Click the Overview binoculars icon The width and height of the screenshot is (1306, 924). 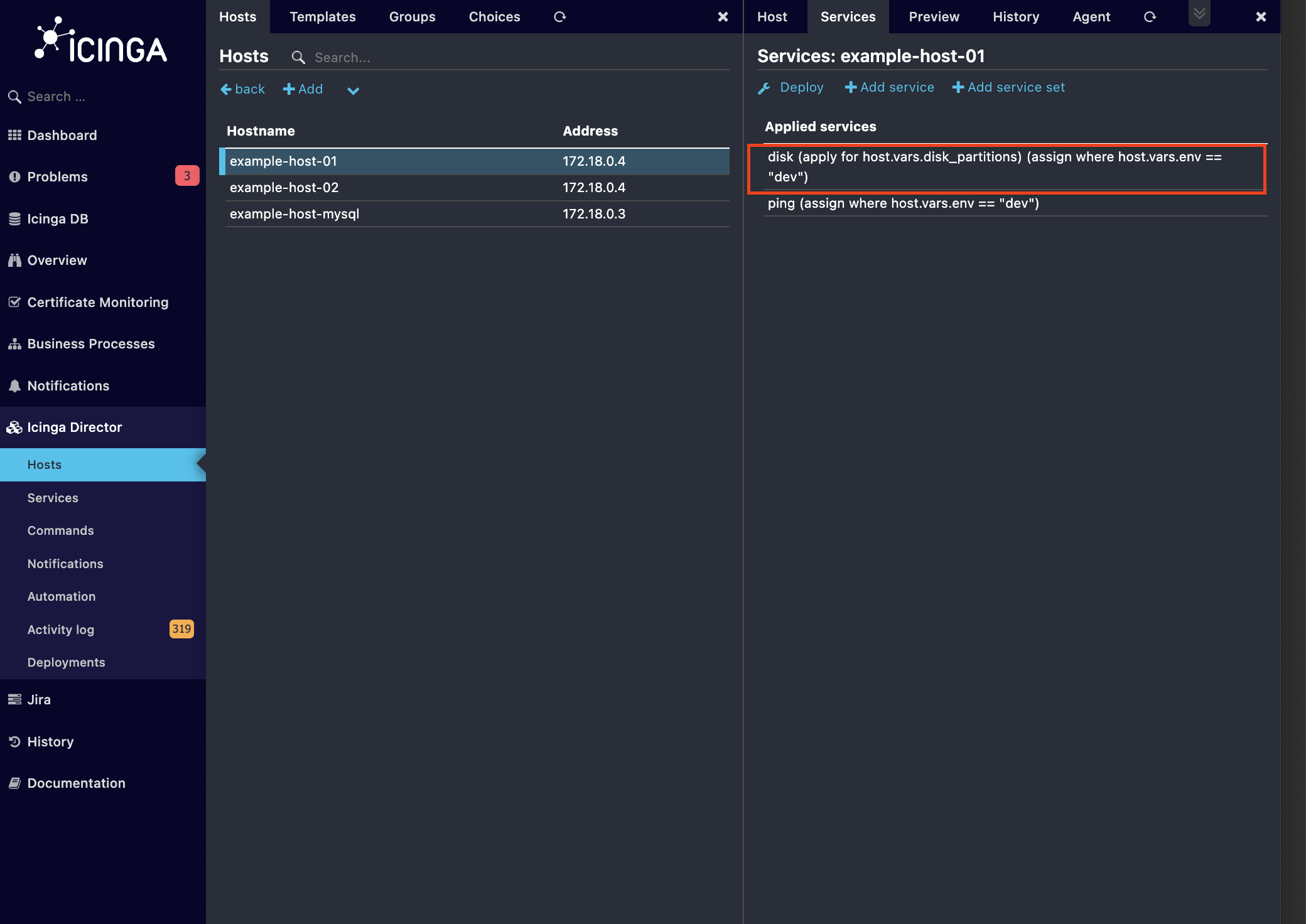tap(14, 260)
